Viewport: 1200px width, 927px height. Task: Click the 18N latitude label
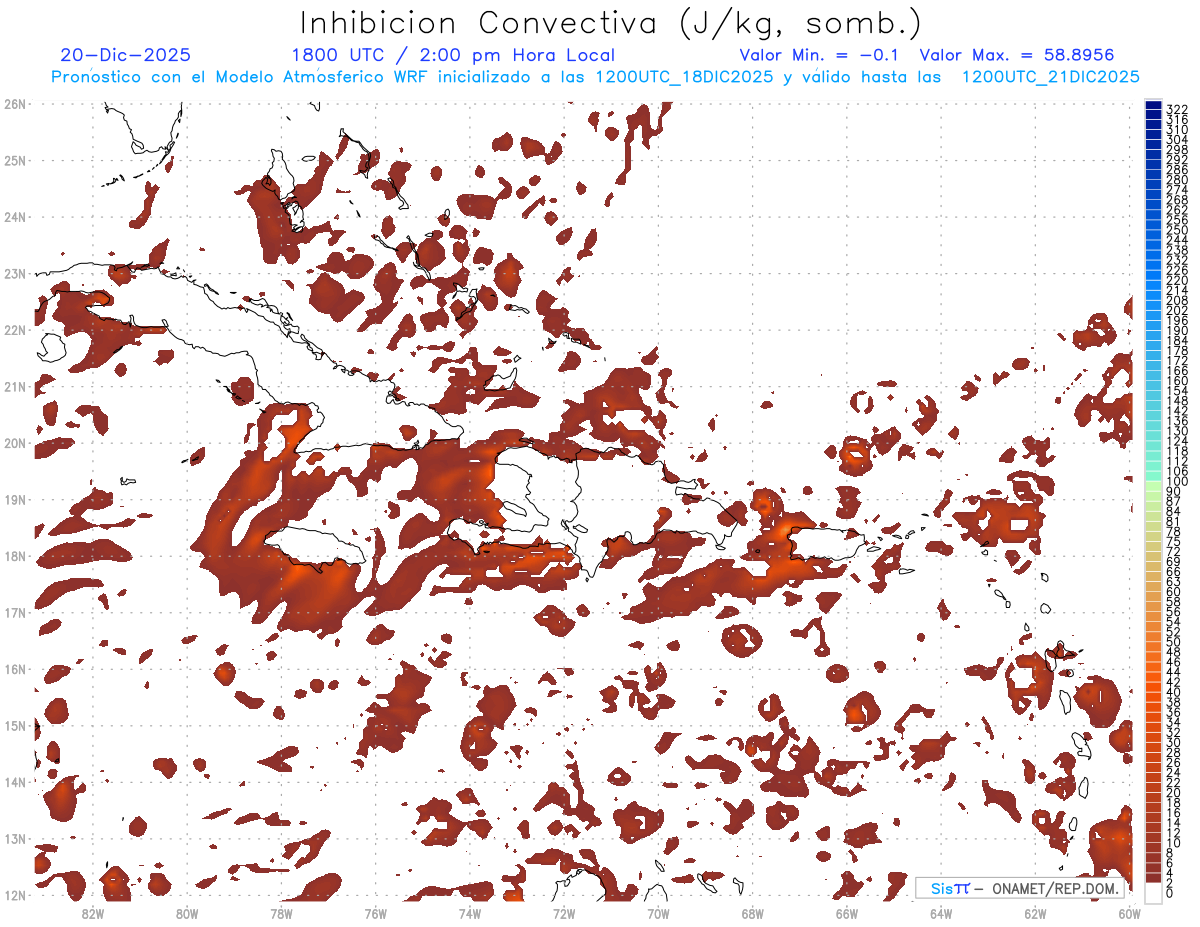tap(14, 556)
